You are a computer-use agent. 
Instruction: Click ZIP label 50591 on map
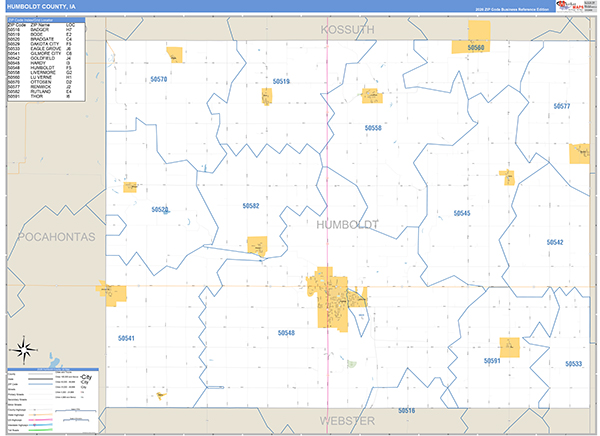492,361
